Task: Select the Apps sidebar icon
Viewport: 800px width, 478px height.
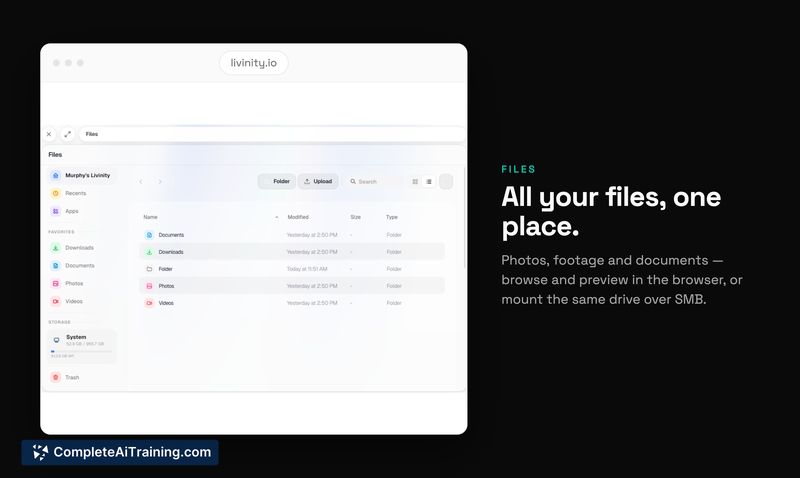Action: click(56, 211)
